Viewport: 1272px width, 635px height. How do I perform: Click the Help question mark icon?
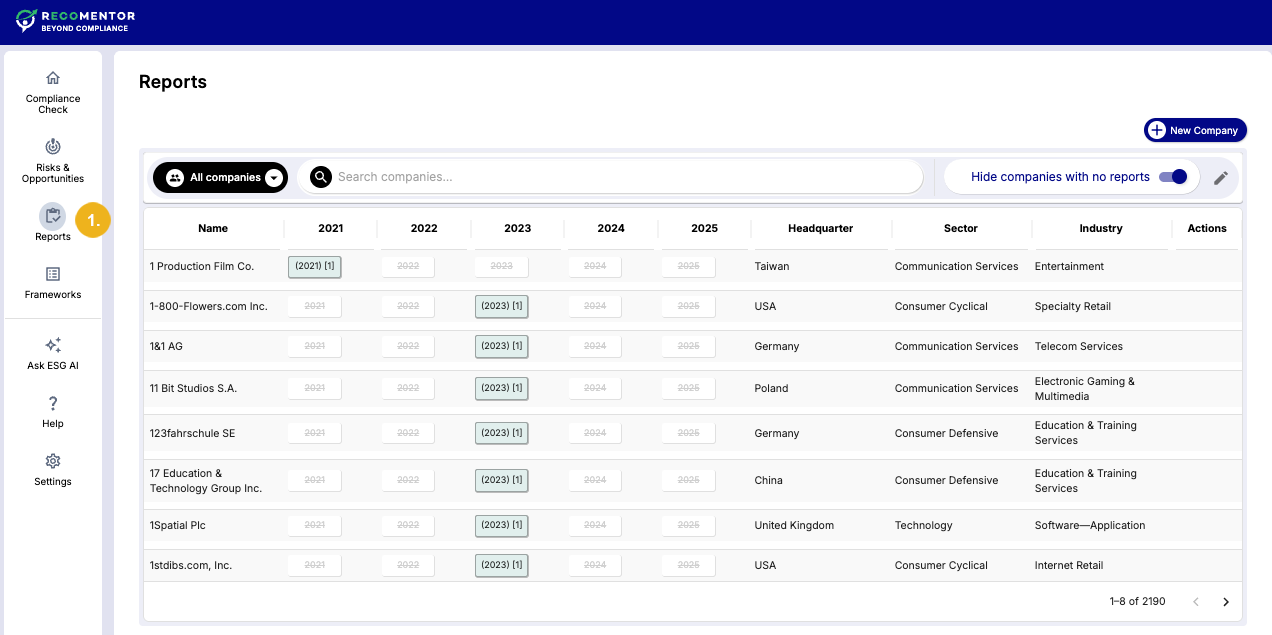pos(53,403)
